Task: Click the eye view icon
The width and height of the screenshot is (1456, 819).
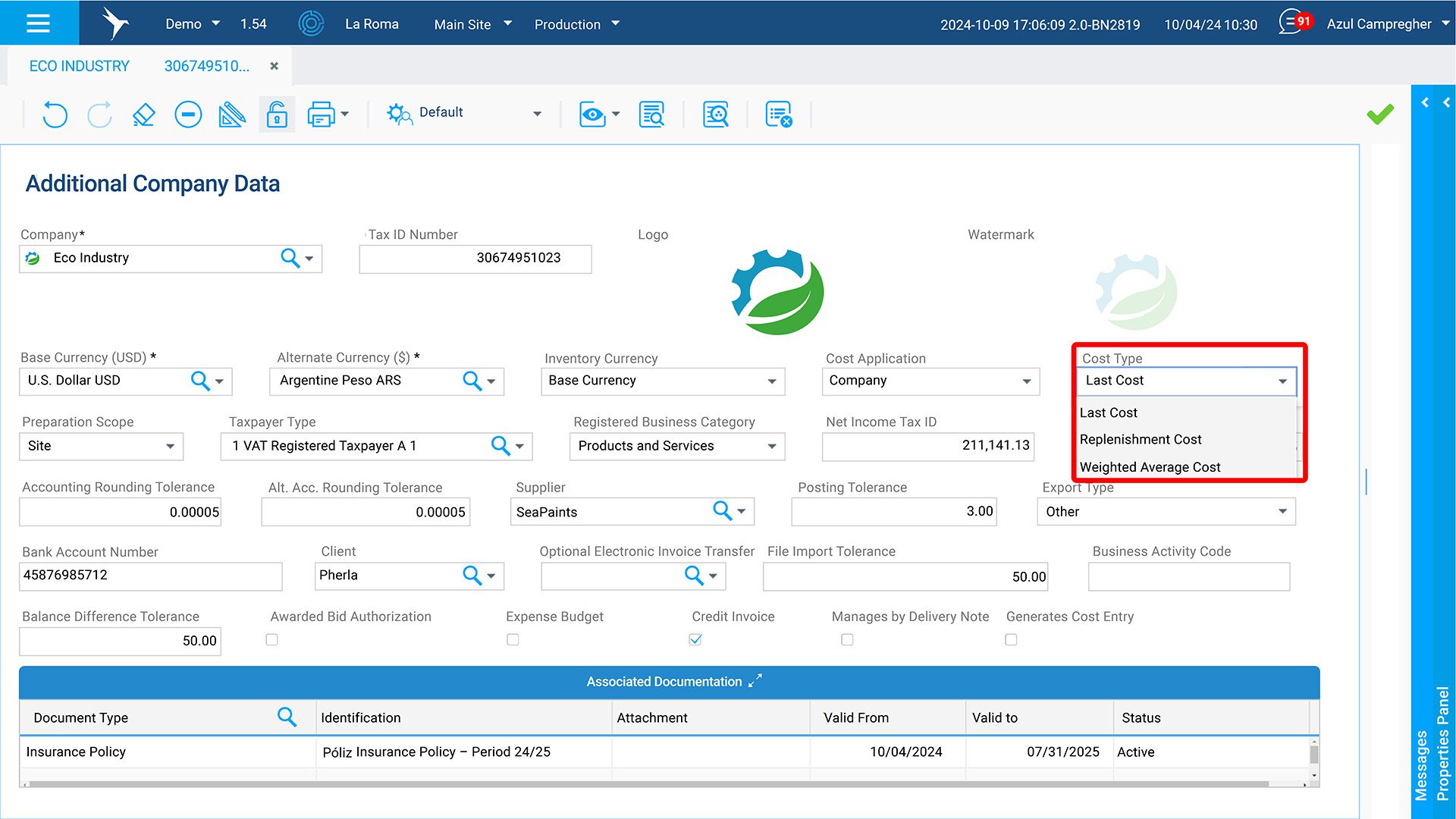Action: (592, 115)
